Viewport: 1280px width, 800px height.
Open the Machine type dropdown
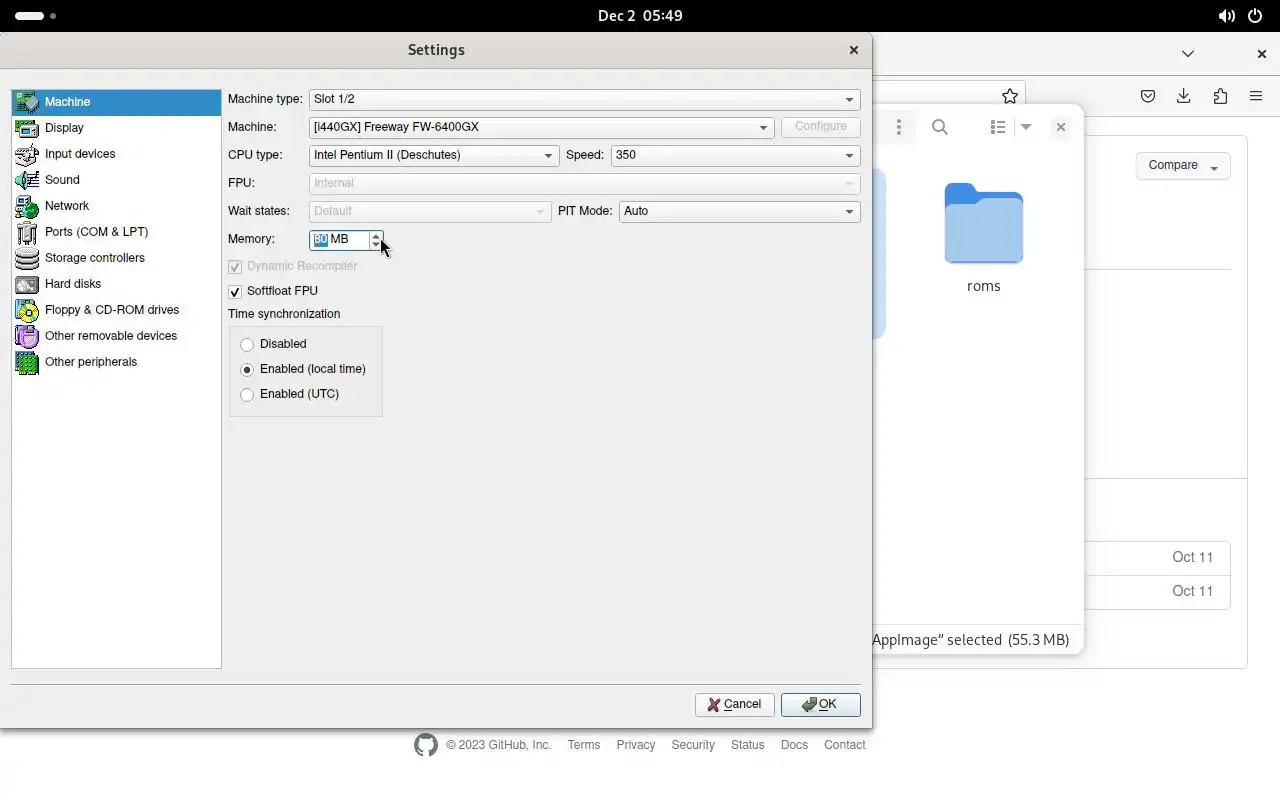click(x=585, y=99)
